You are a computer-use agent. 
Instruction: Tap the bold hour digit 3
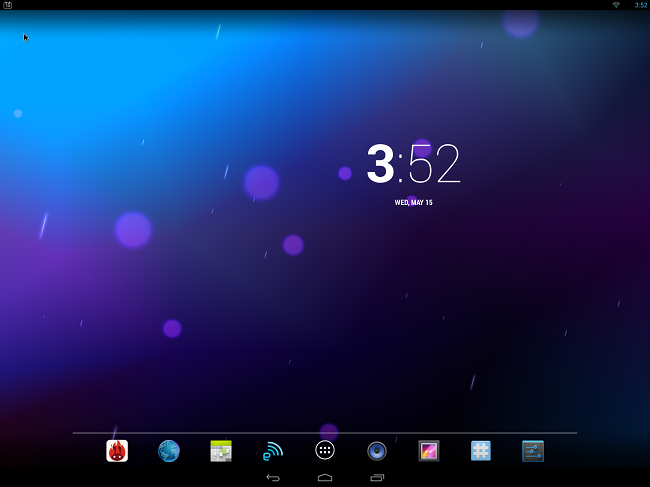380,164
